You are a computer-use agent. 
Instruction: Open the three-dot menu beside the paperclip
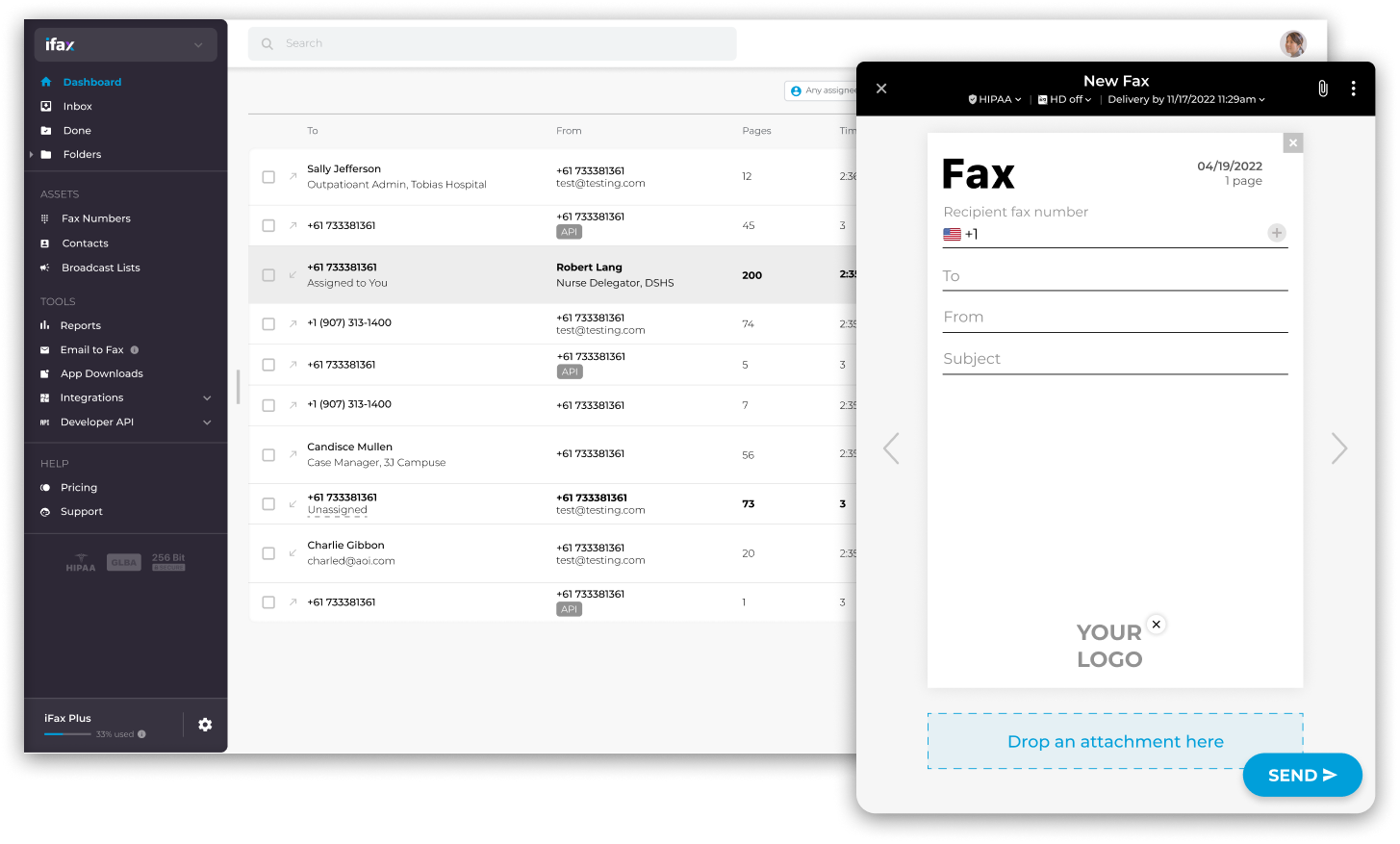pyautogui.click(x=1354, y=88)
